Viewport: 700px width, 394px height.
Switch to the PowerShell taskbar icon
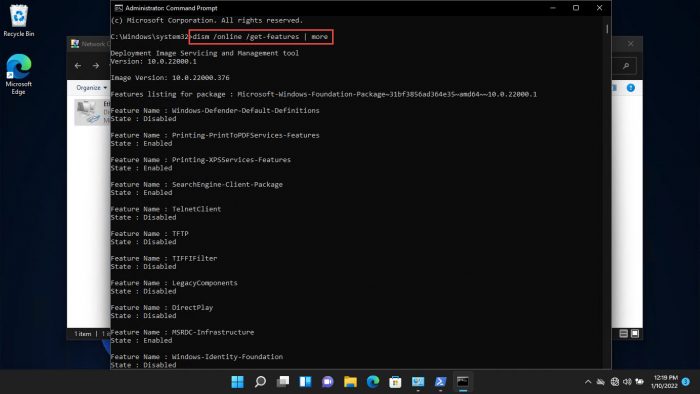coord(440,382)
